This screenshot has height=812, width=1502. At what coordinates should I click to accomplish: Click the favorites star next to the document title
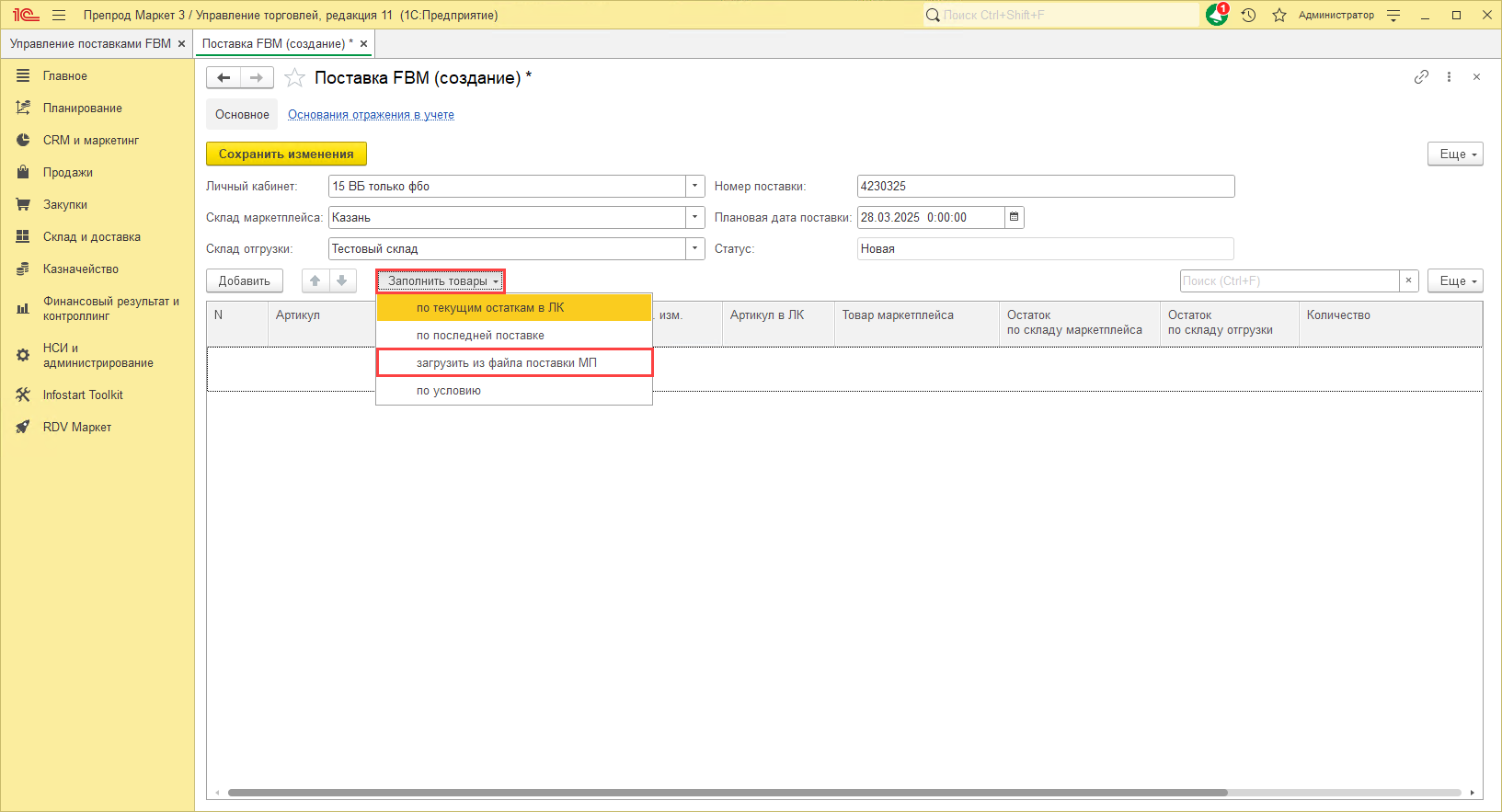[294, 78]
